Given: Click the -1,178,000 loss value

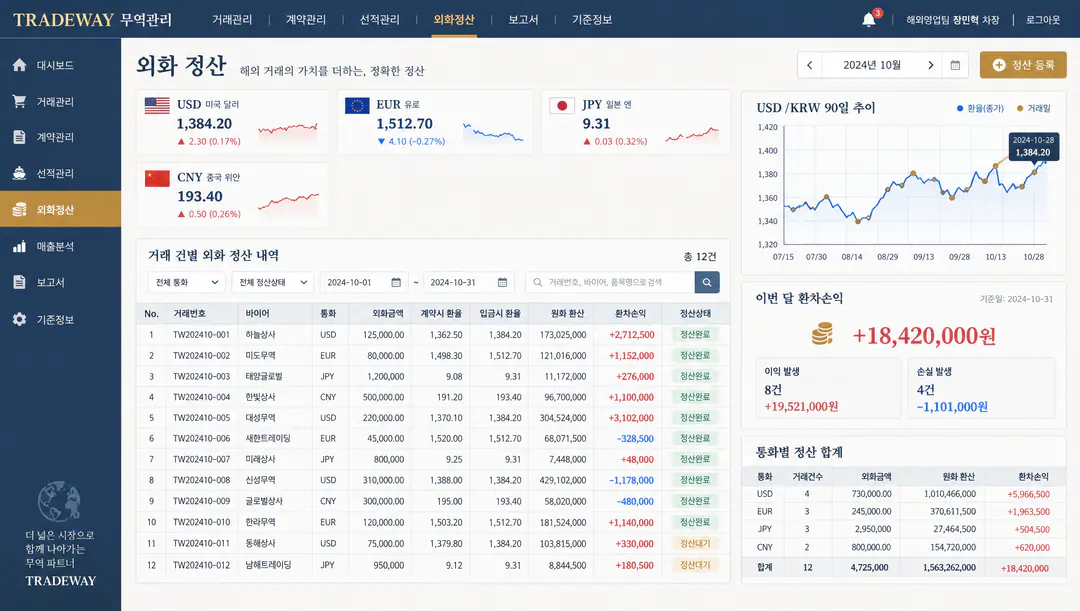Looking at the screenshot, I should (632, 480).
